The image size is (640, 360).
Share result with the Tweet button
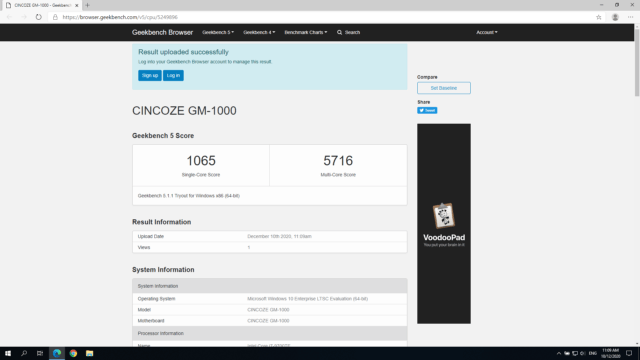427,111
